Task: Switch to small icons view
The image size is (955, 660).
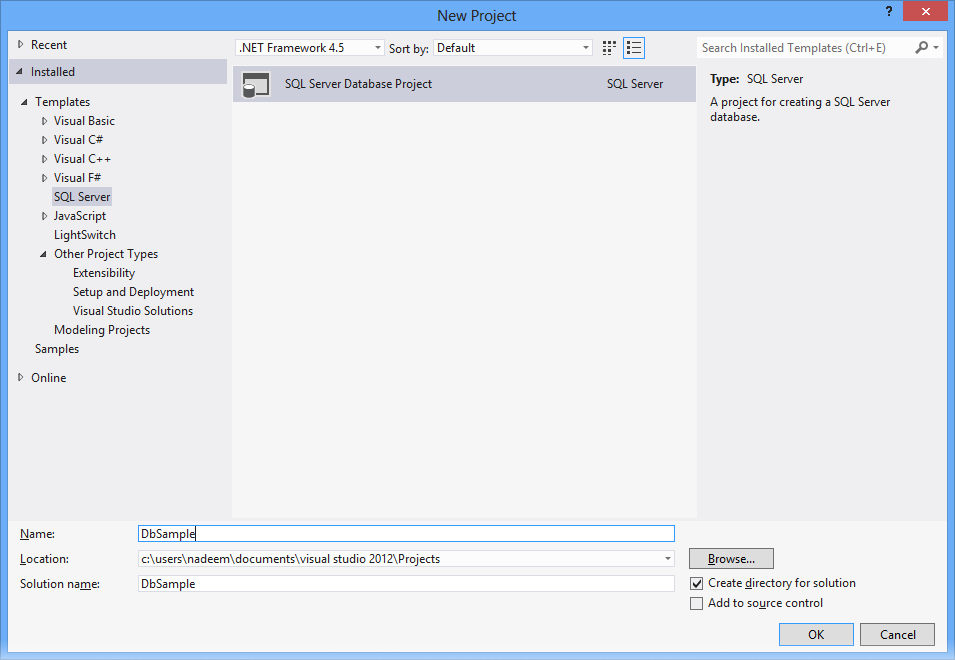Action: (x=609, y=48)
